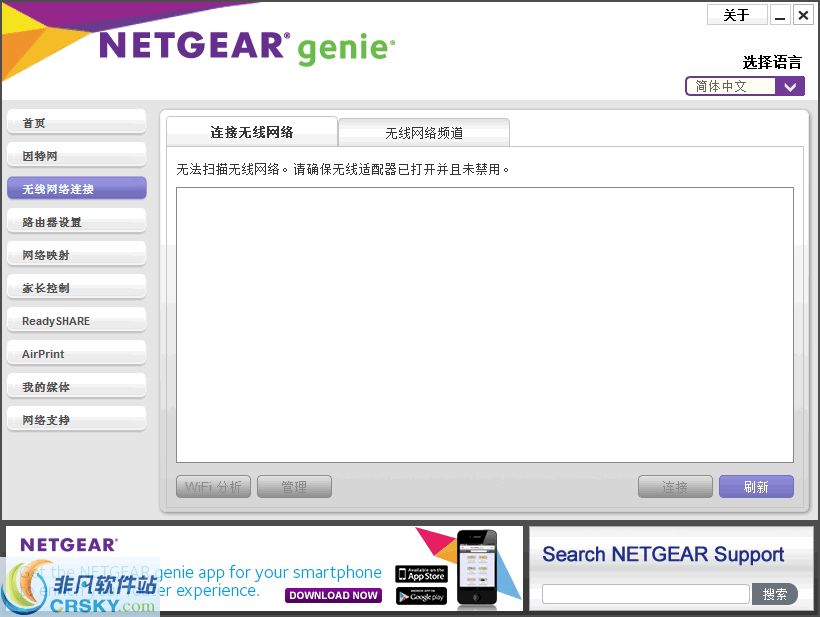Image resolution: width=820 pixels, height=617 pixels.
Task: Click the 关于 about button
Action: [x=737, y=14]
